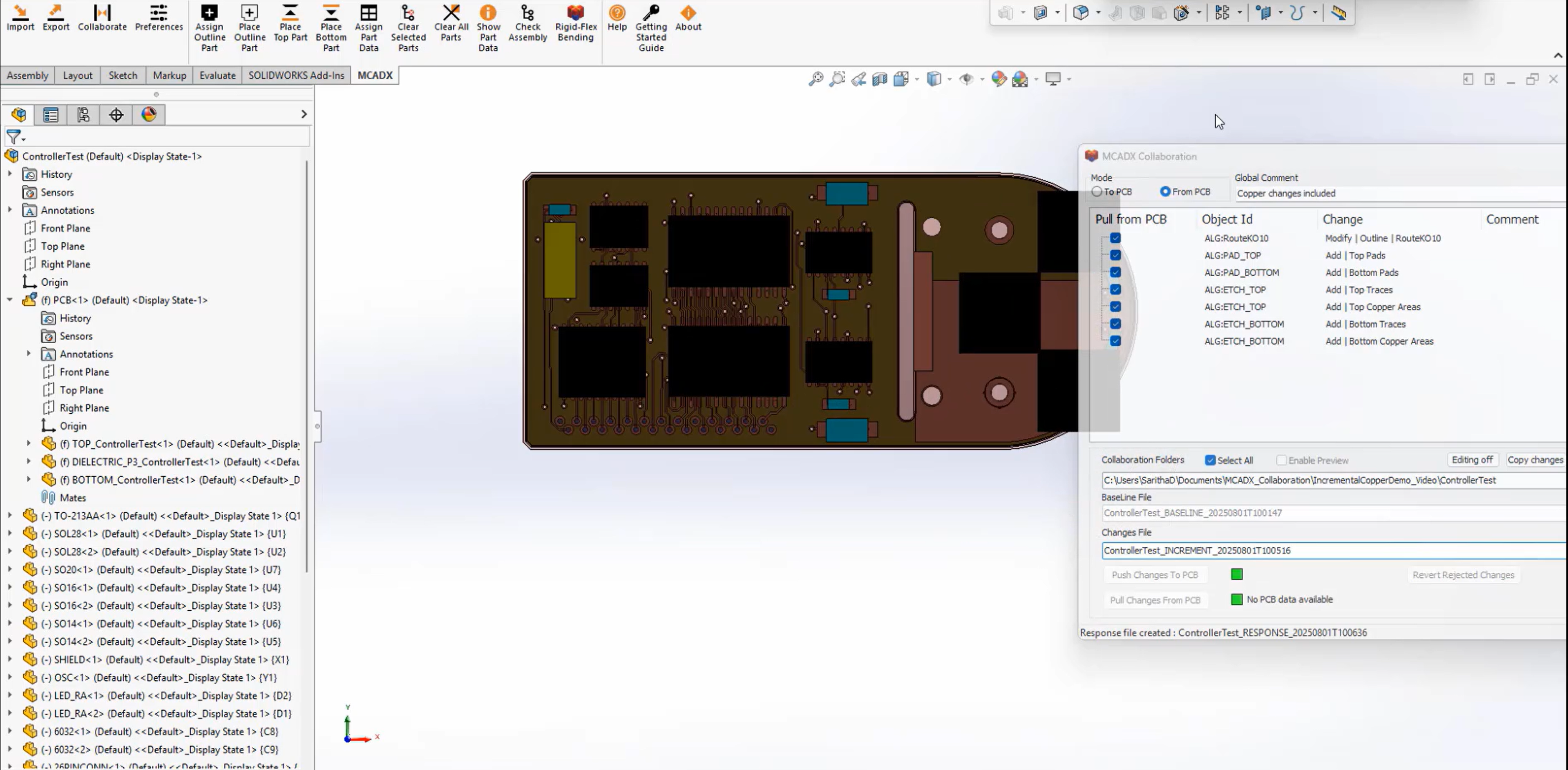This screenshot has width=1568, height=770.
Task: Collapse the PCB<1> tree node
Action: tap(10, 300)
